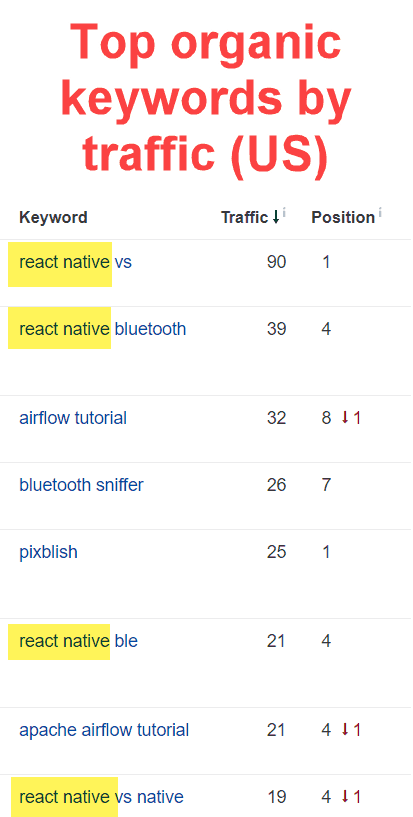Sort the table by Traffic header
This screenshot has width=413, height=817.
pos(245,218)
